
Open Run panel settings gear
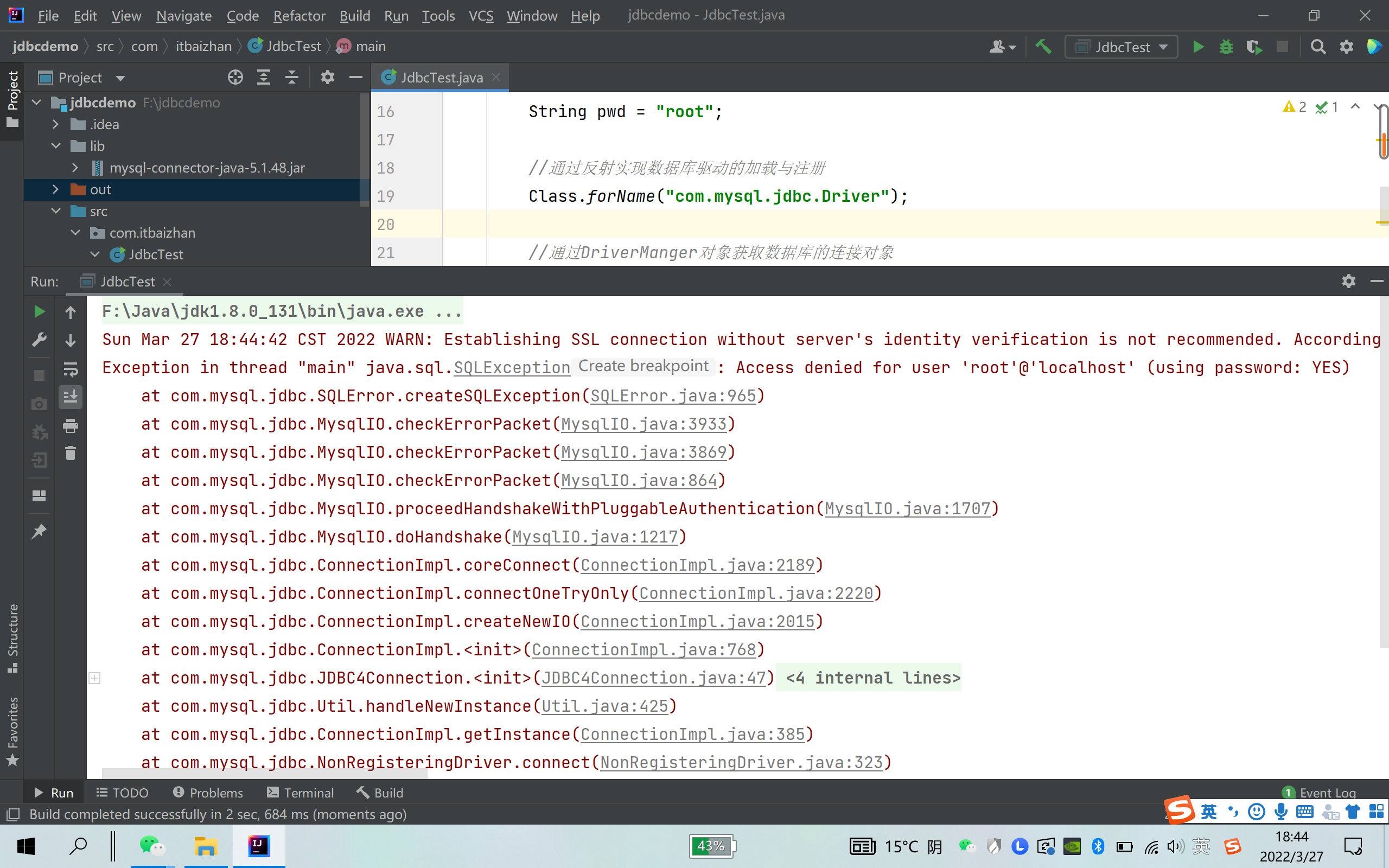click(x=1349, y=280)
